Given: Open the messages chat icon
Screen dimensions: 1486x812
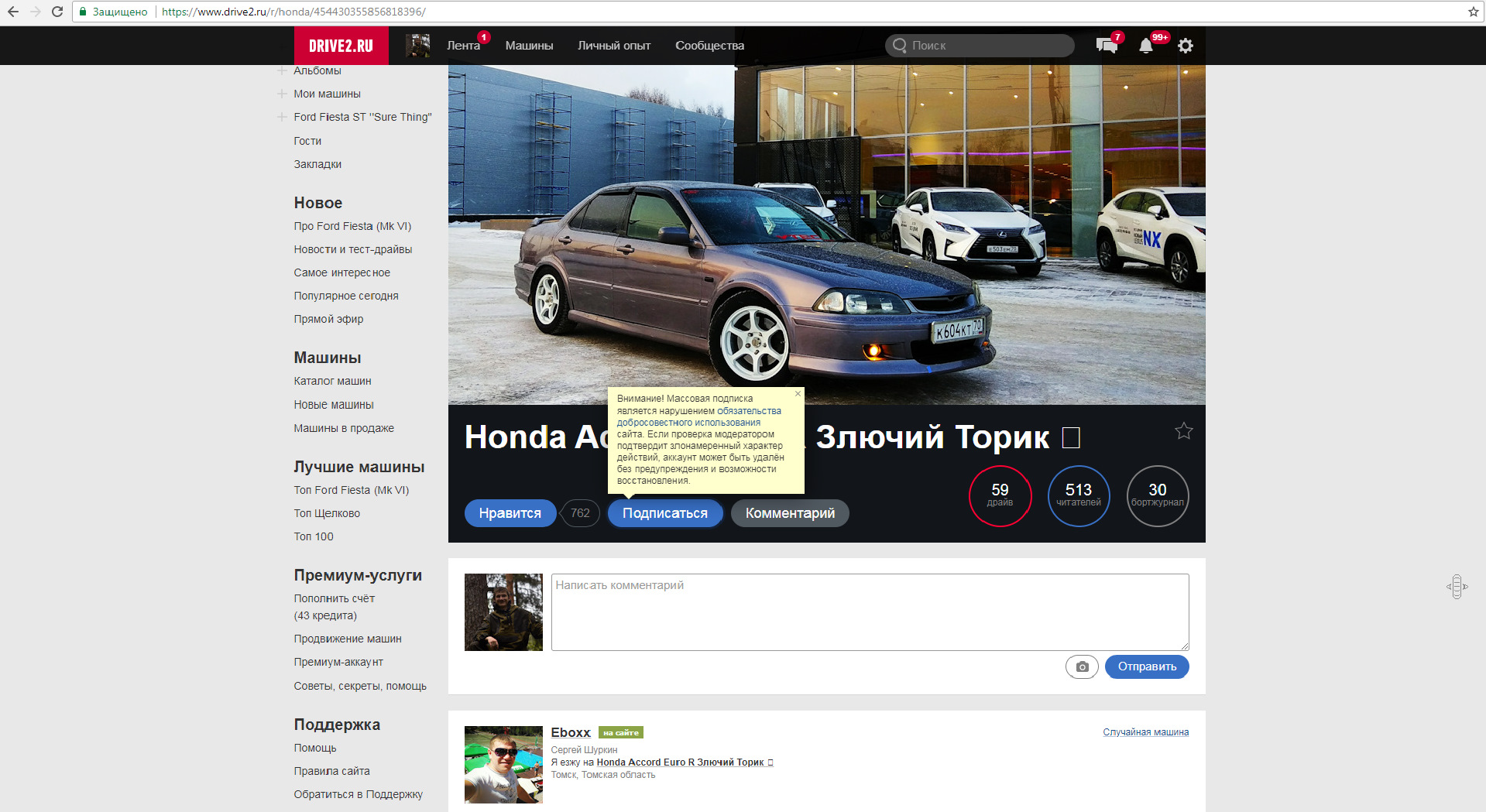Looking at the screenshot, I should pos(1107,46).
